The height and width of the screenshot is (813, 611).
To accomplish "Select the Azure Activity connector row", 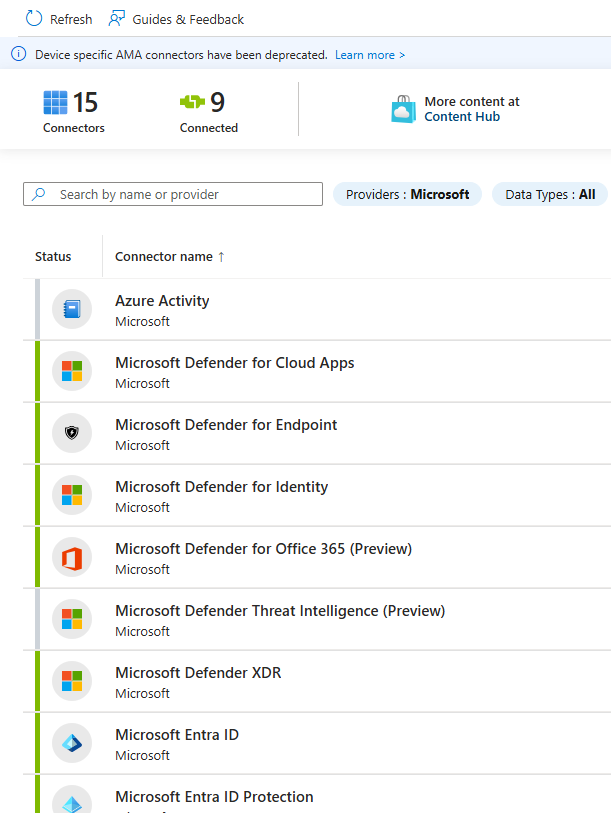I will (x=317, y=310).
